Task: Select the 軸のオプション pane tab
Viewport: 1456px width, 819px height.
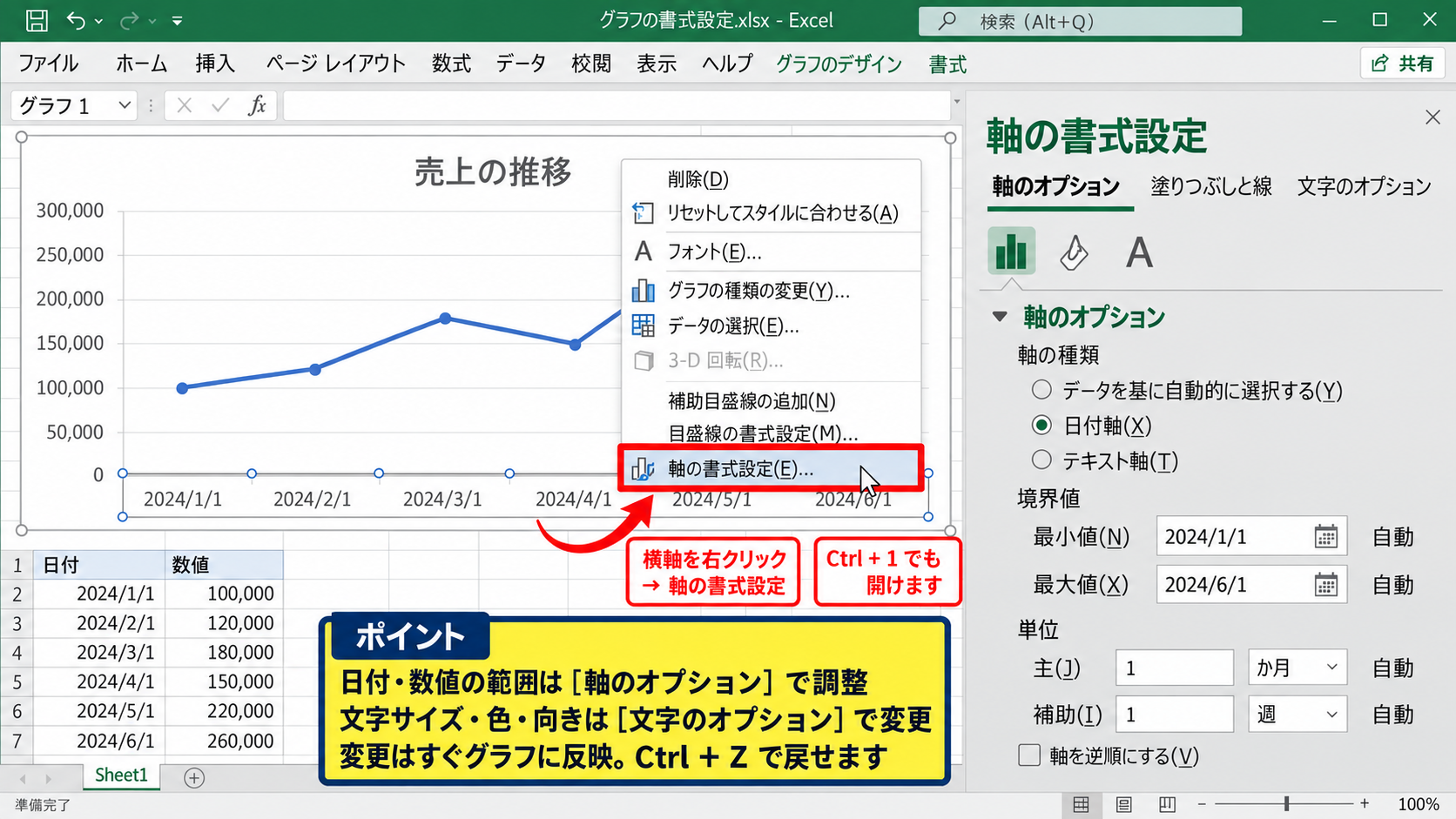Action: pyautogui.click(x=1055, y=186)
